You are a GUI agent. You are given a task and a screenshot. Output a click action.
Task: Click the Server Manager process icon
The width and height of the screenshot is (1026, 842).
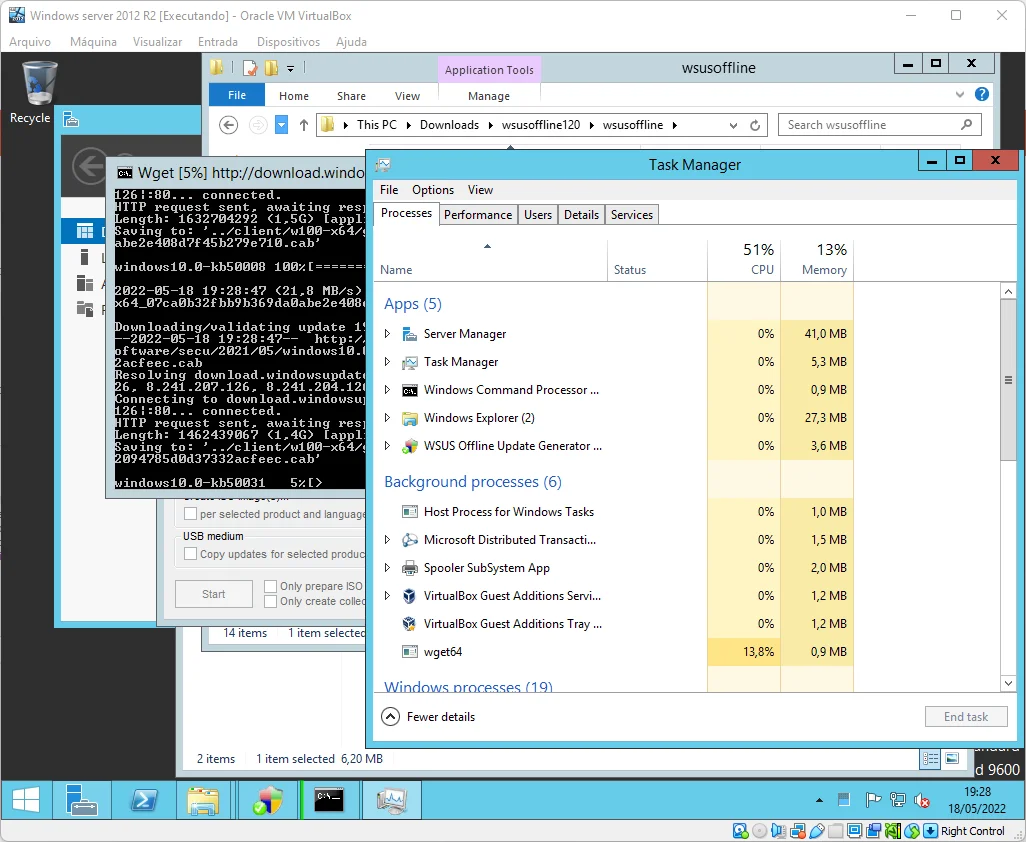point(410,334)
